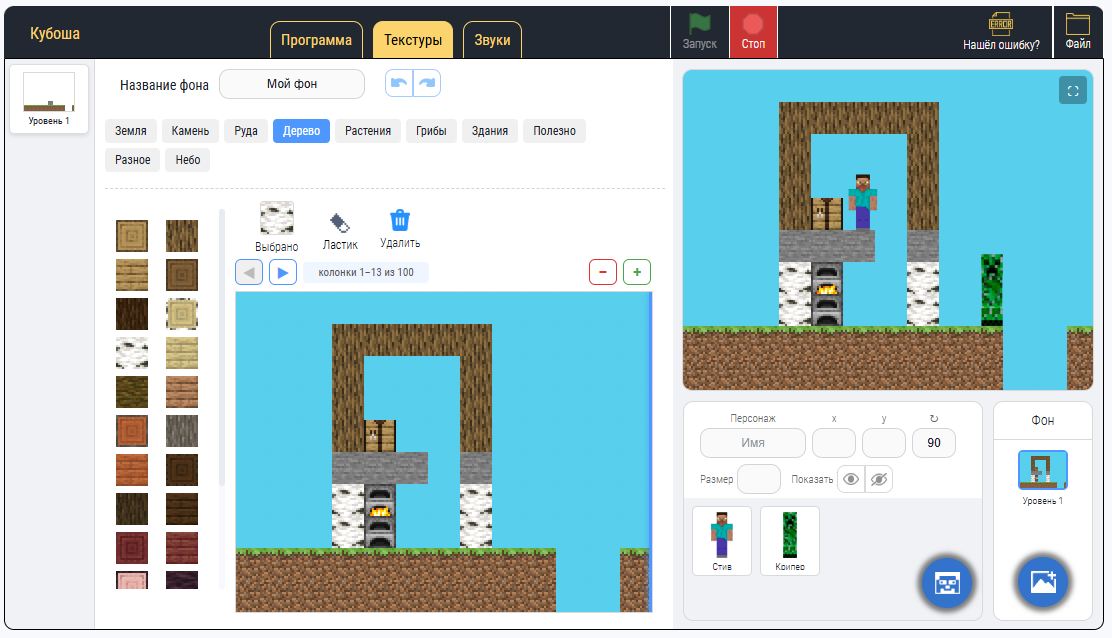Pick the birch log texture swatch
1112x638 pixels.
[132, 353]
